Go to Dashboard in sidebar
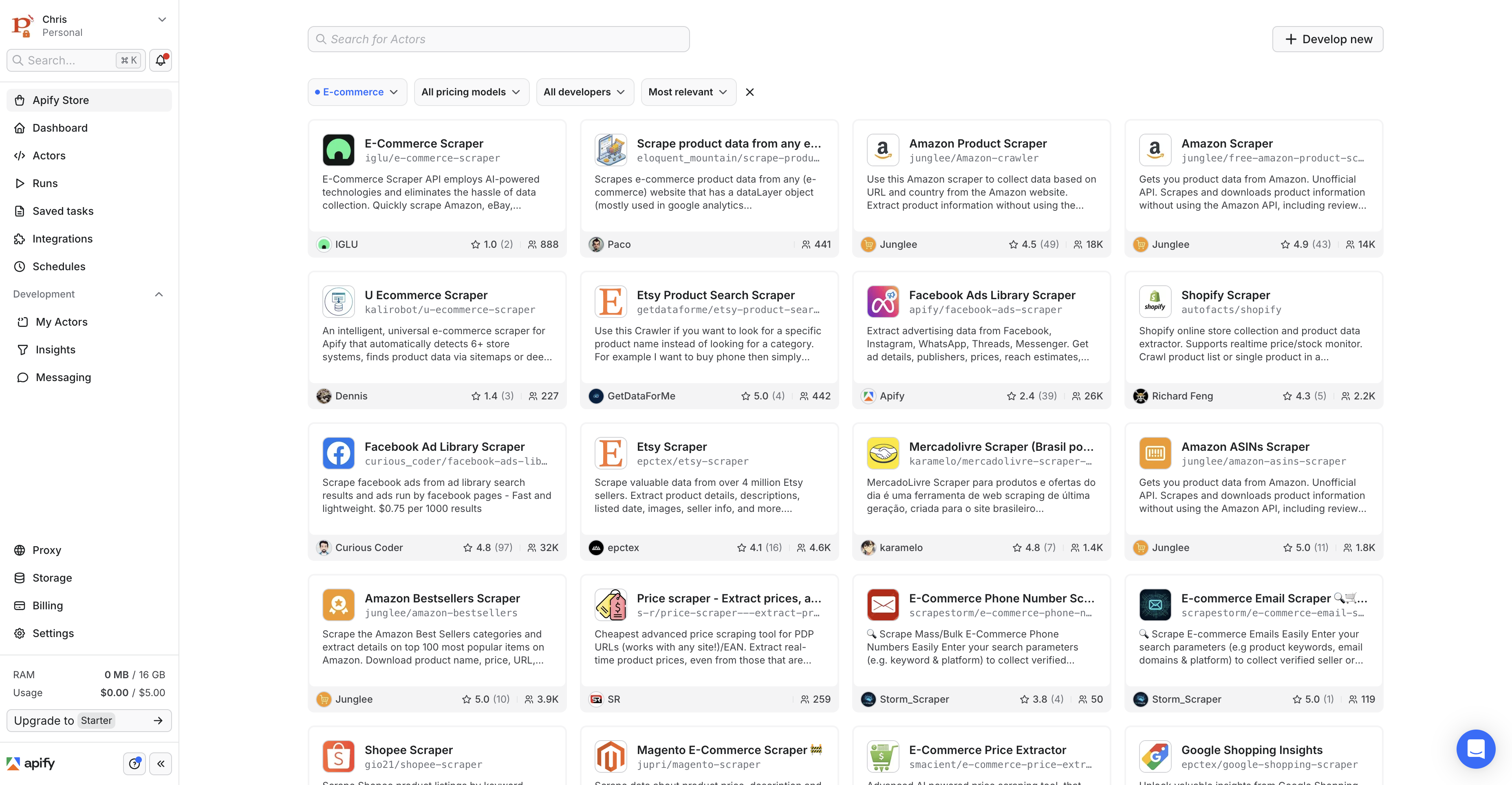Image resolution: width=1512 pixels, height=785 pixels. (89, 128)
